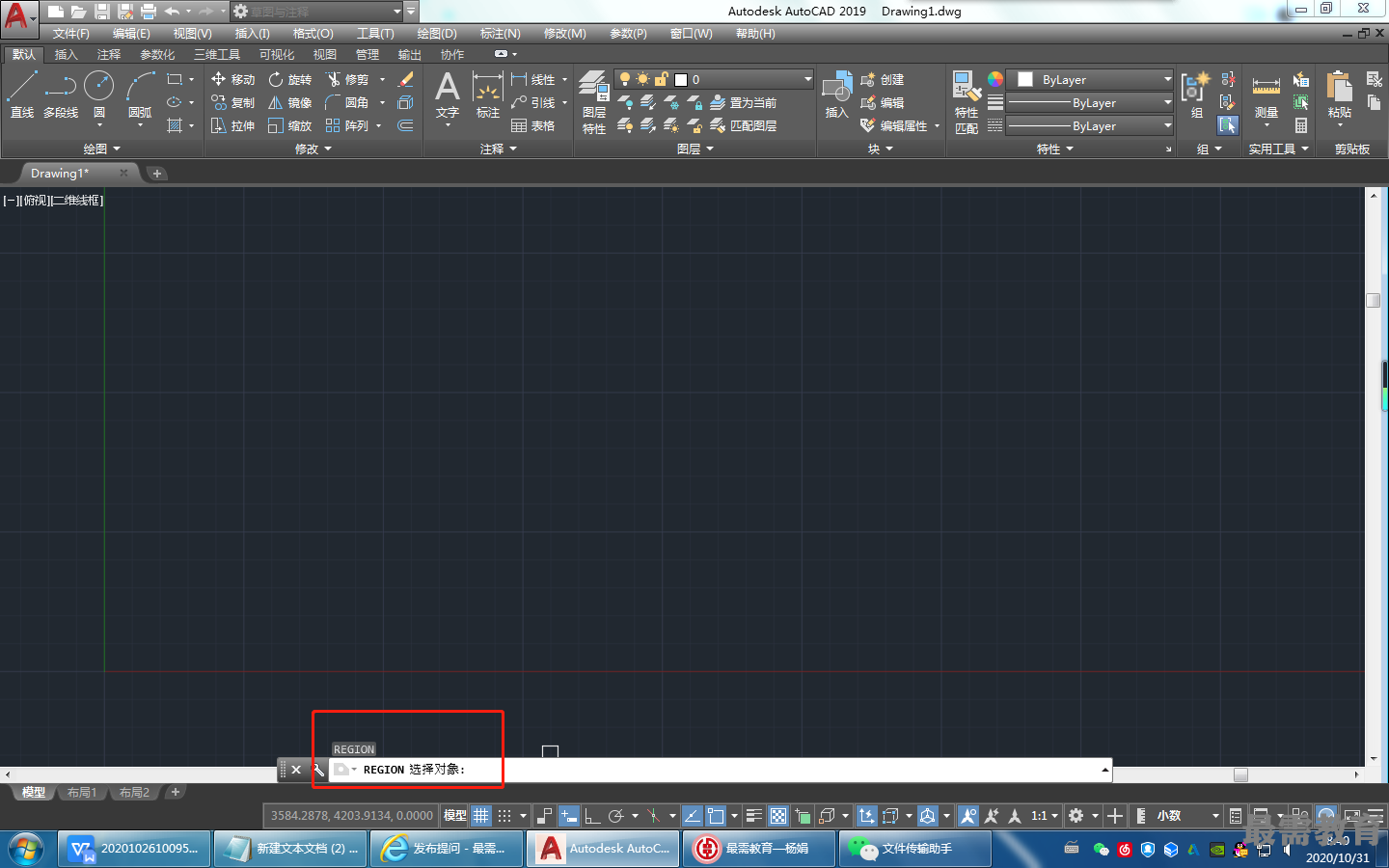Viewport: 1389px width, 868px height.
Task: Open the Format (格式) menu
Action: tap(313, 33)
